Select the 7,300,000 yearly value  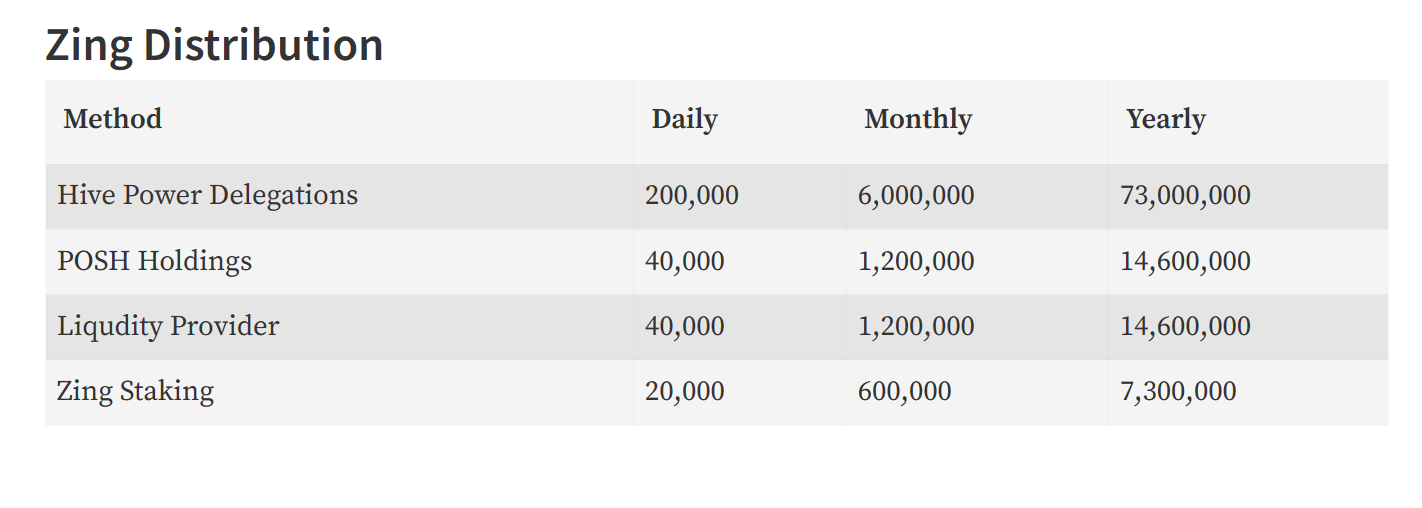click(x=1179, y=392)
